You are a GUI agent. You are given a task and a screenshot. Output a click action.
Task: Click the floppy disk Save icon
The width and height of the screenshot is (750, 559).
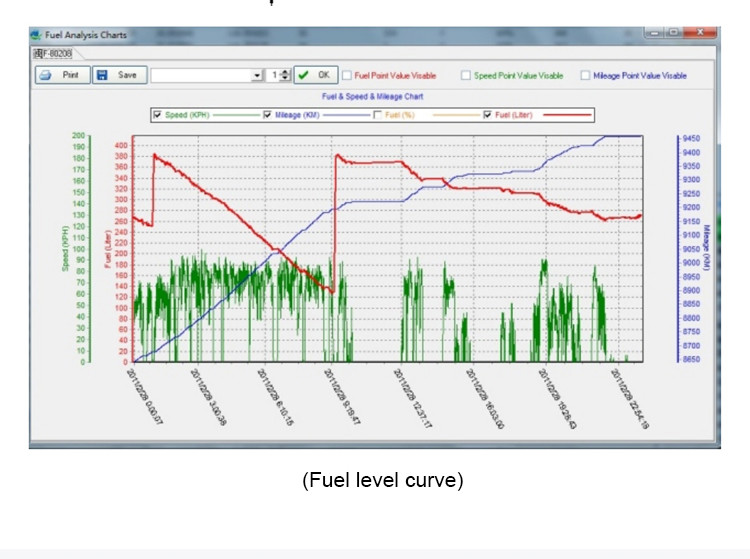[x=102, y=75]
